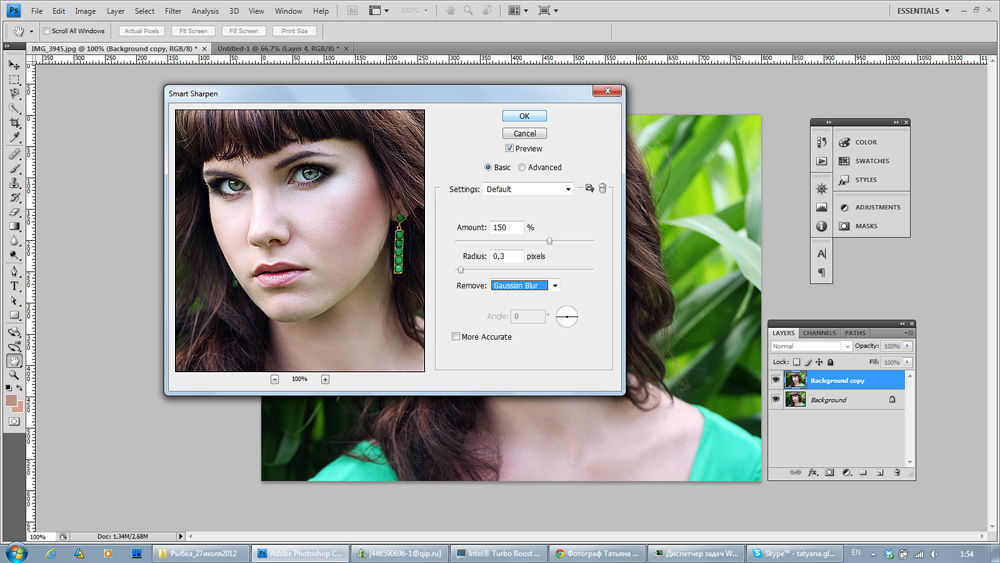Image resolution: width=1000 pixels, height=563 pixels.
Task: Select the Basic radio button
Action: tap(488, 167)
